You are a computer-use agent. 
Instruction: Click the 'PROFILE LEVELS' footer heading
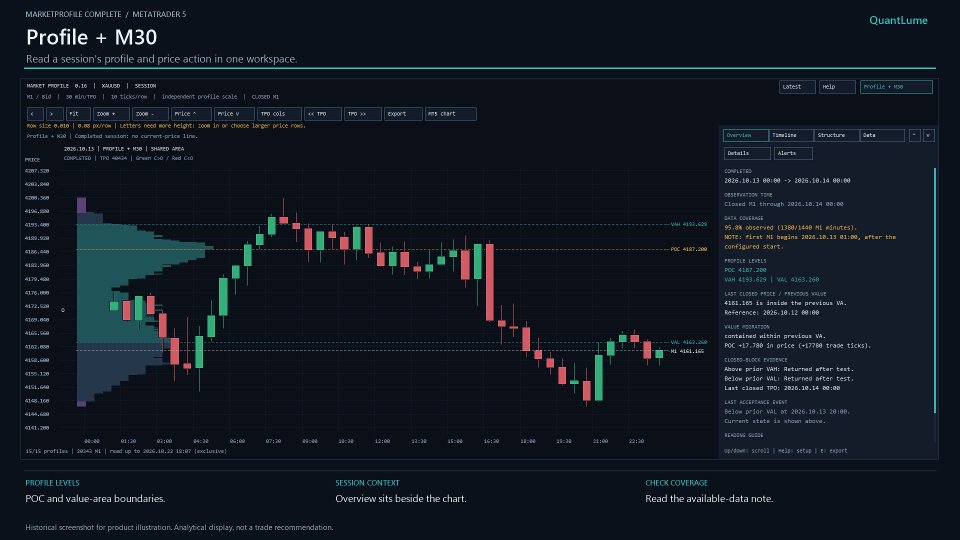tap(52, 483)
